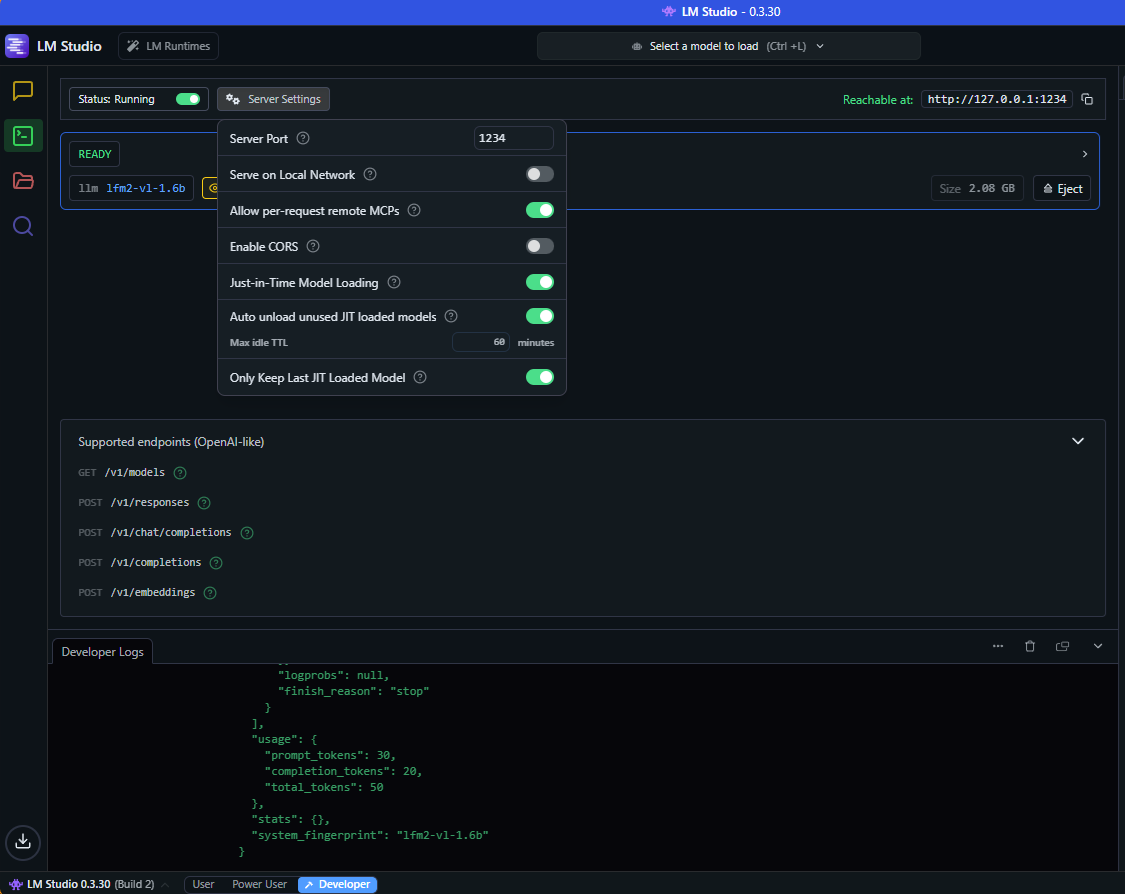Turn off Just-in-Time Model Loading
Image resolution: width=1125 pixels, height=894 pixels.
coord(540,282)
